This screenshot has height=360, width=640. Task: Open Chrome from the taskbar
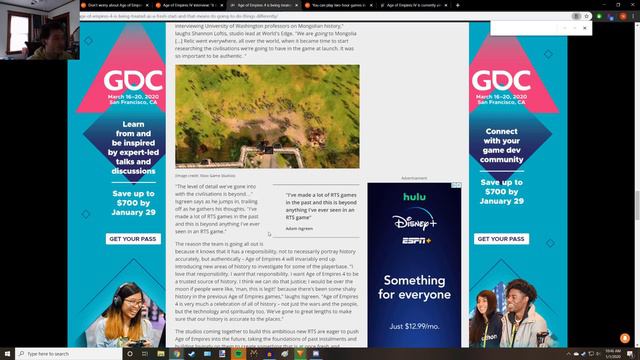(x=176, y=353)
